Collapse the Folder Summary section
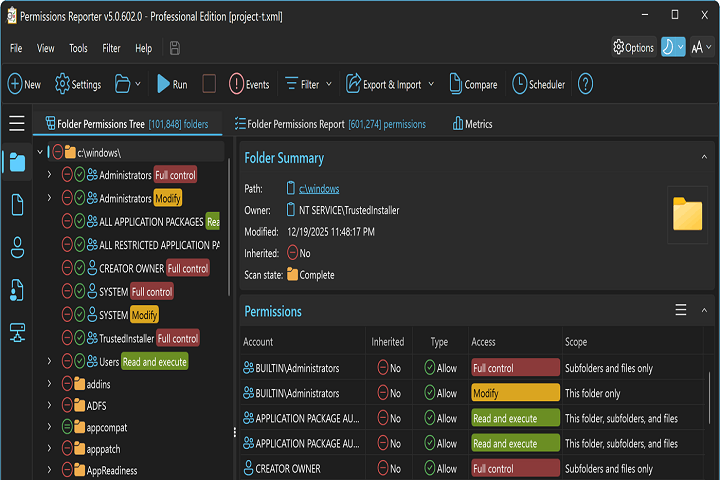 click(703, 158)
